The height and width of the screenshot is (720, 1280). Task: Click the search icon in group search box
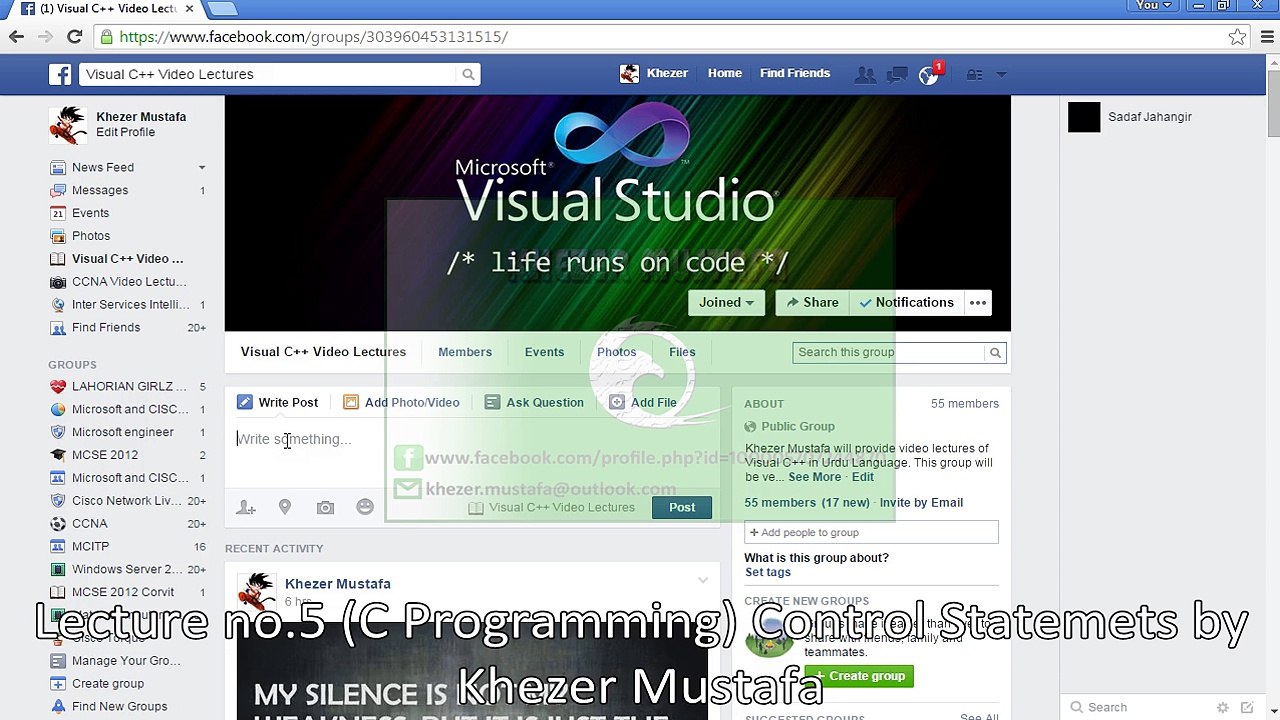pyautogui.click(x=995, y=352)
